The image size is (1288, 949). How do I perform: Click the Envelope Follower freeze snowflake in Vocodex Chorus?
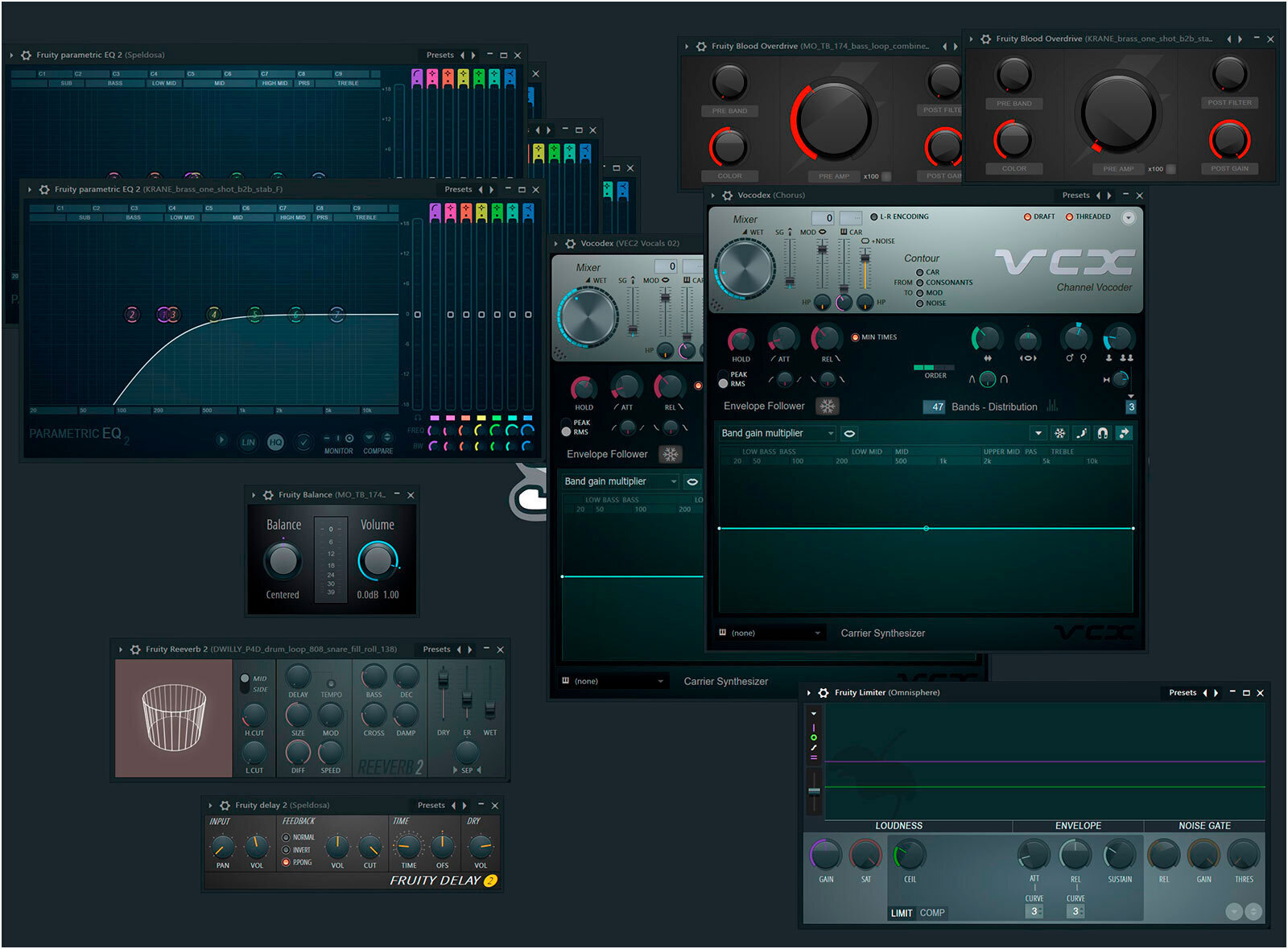[x=827, y=406]
